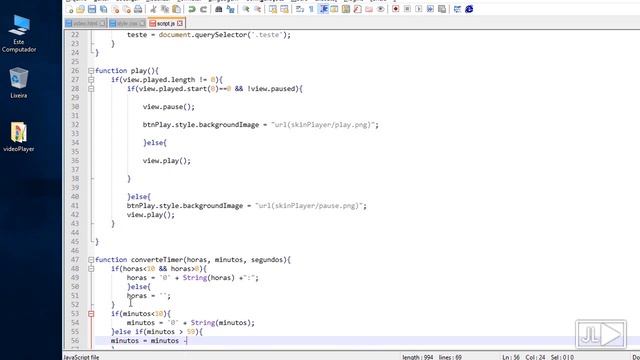Click the Save All toolbar icon
The height and width of the screenshot is (360, 640).
(104, 9)
